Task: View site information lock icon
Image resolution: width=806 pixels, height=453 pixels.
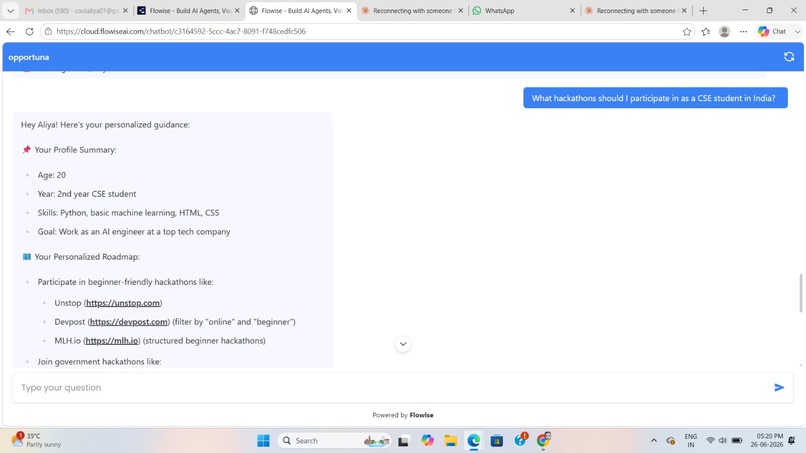Action: click(48, 31)
